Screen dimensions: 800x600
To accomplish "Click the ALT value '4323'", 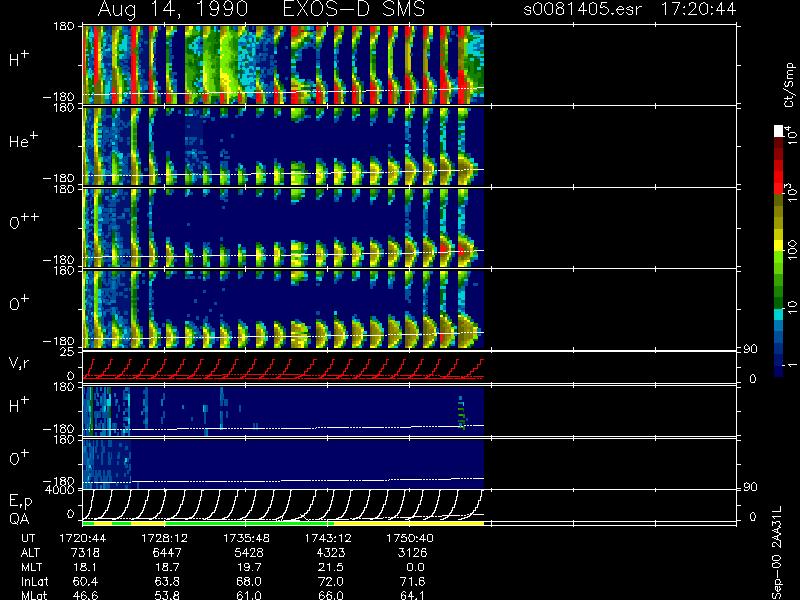I will click(x=331, y=553).
